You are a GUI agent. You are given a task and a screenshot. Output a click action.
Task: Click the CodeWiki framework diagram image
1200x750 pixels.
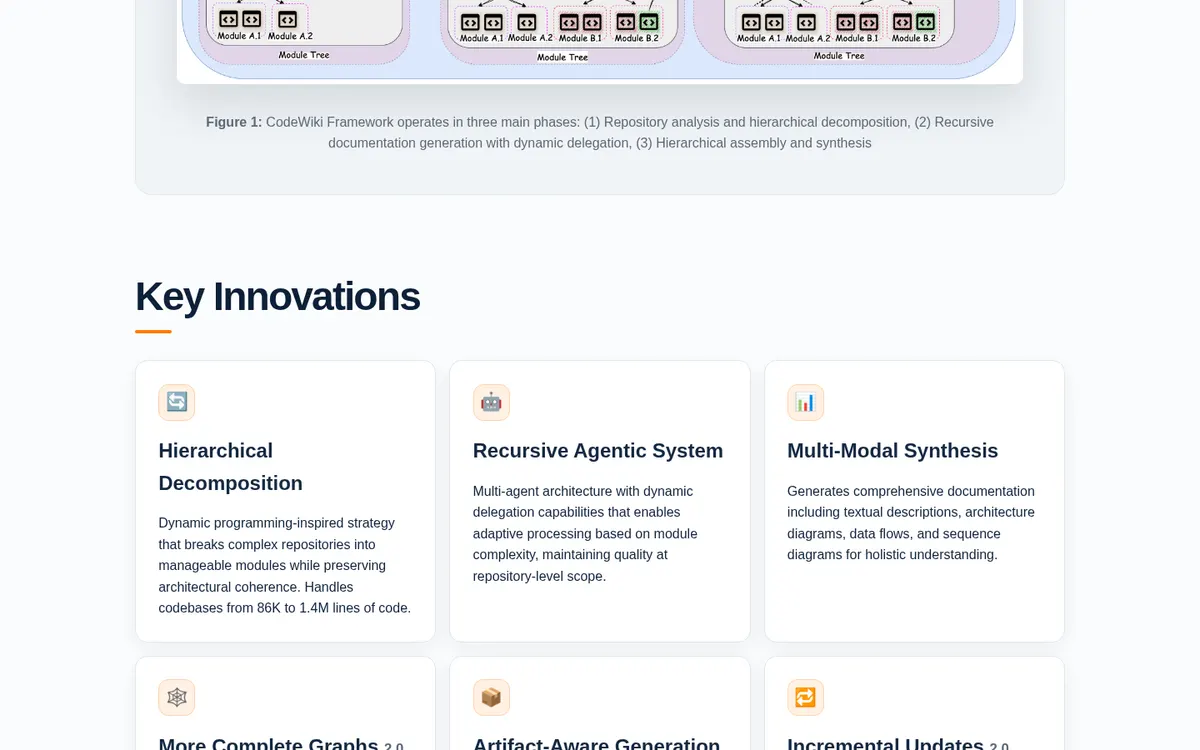coord(600,40)
